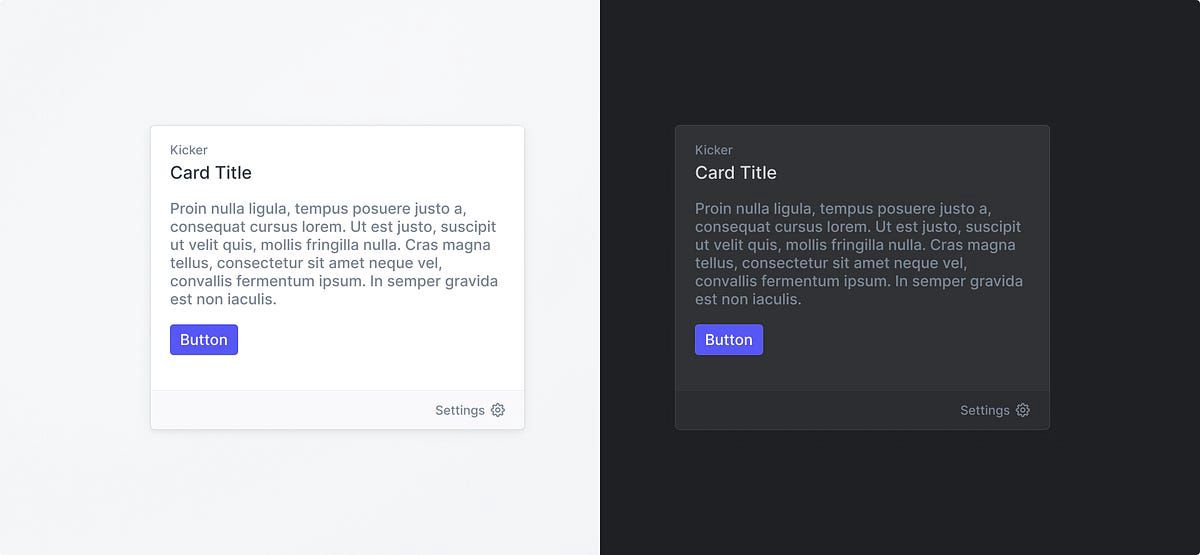The width and height of the screenshot is (1200, 555).
Task: Click the text "est non iaculis." in the dark card
Action: (x=748, y=299)
